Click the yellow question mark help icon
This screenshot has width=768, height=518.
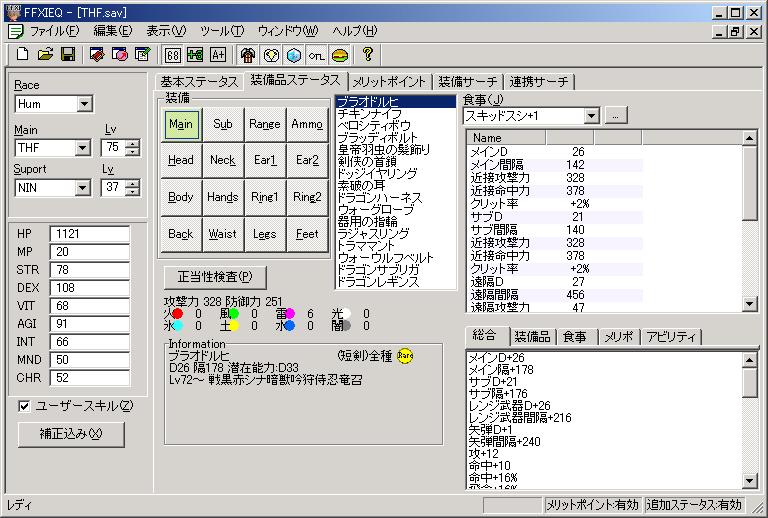pyautogui.click(x=368, y=54)
